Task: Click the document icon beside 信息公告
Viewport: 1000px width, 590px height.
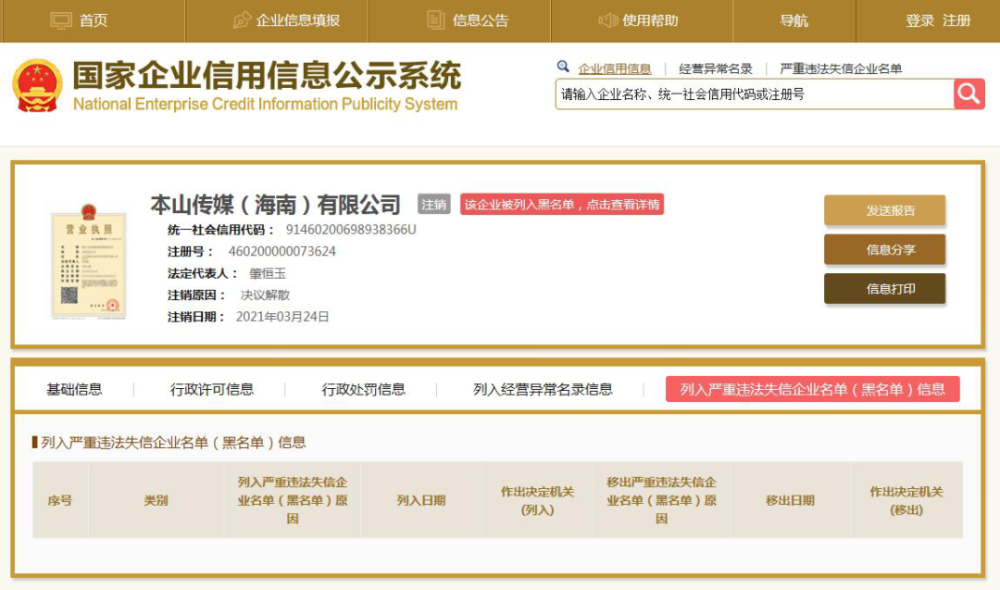Action: 436,20
